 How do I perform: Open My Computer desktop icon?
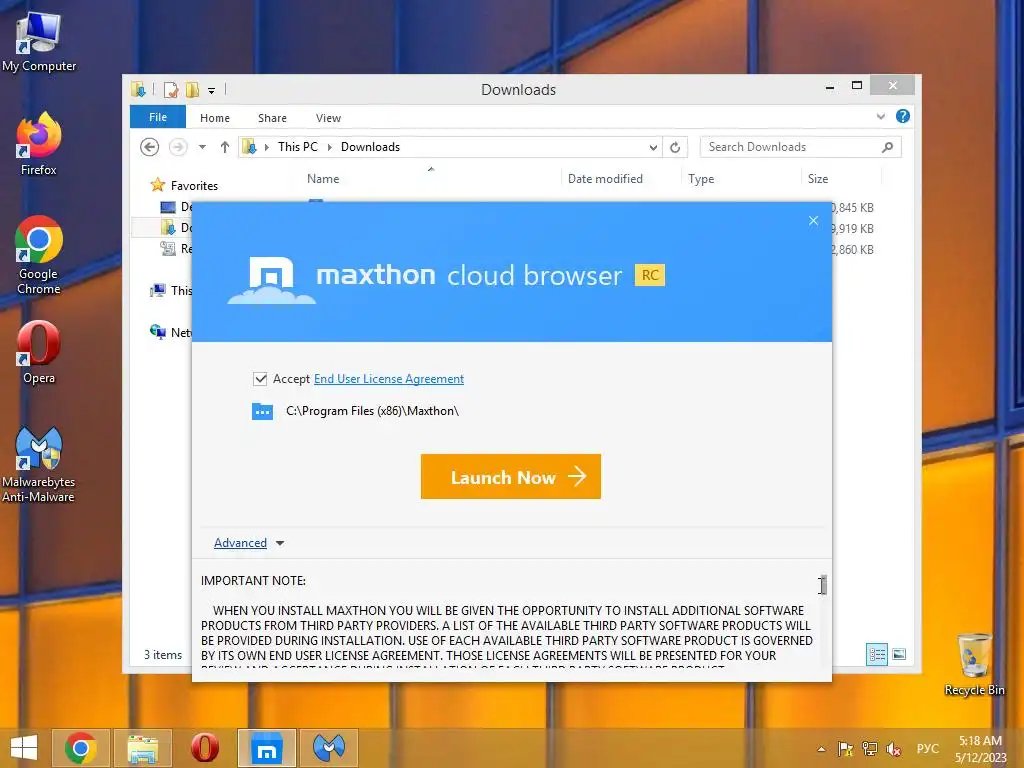point(39,42)
